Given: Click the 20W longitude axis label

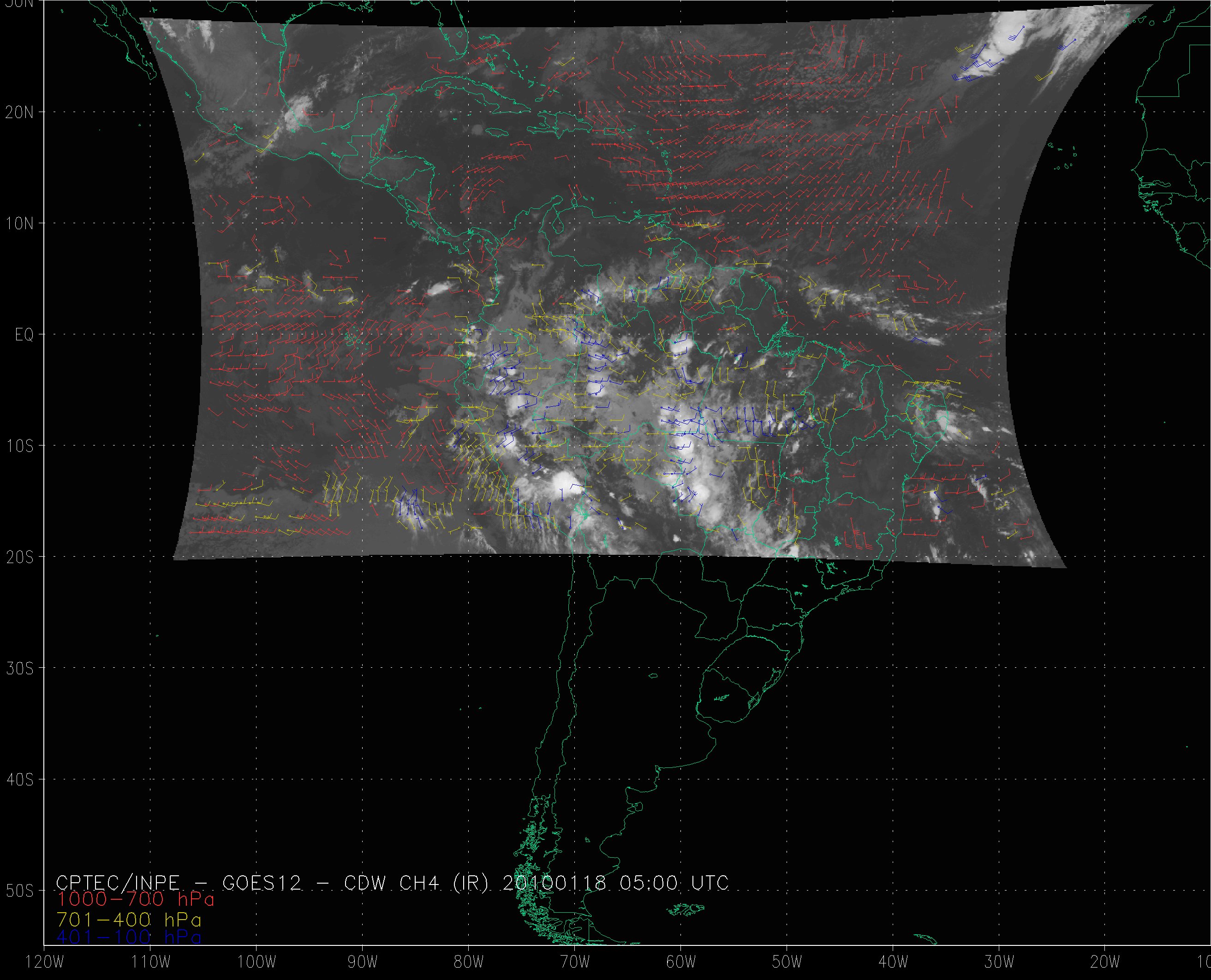Looking at the screenshot, I should click(x=1105, y=962).
